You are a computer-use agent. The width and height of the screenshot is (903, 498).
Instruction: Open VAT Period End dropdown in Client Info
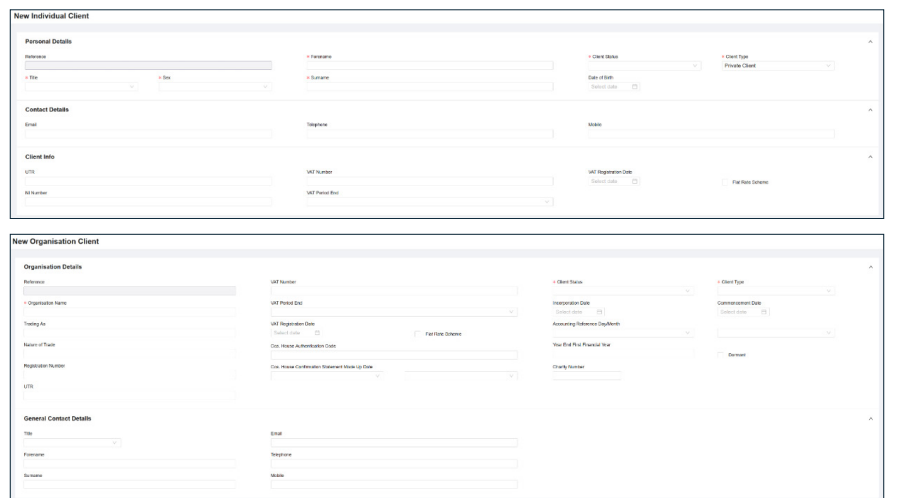pos(429,202)
